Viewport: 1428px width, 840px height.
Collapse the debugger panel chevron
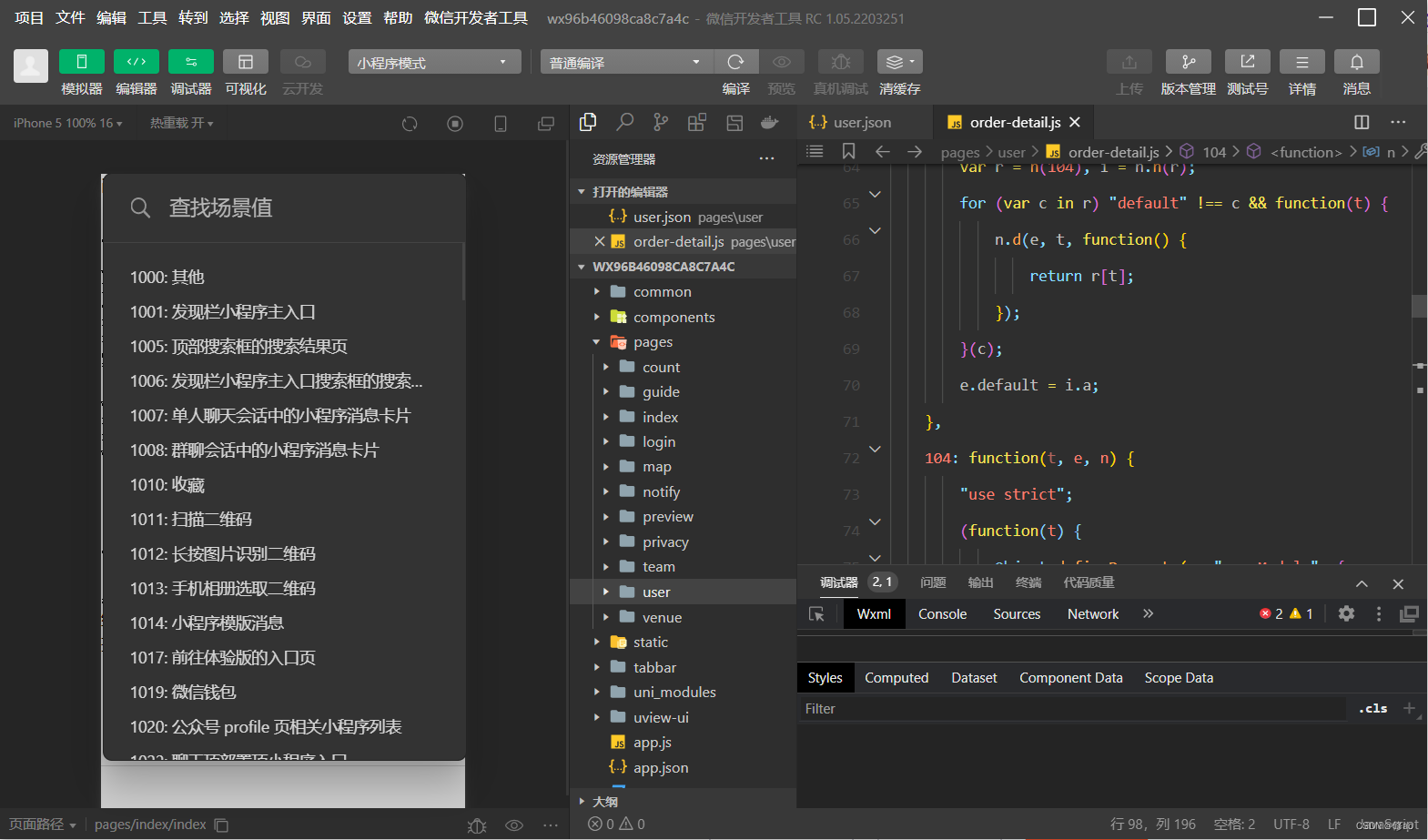tap(1362, 583)
